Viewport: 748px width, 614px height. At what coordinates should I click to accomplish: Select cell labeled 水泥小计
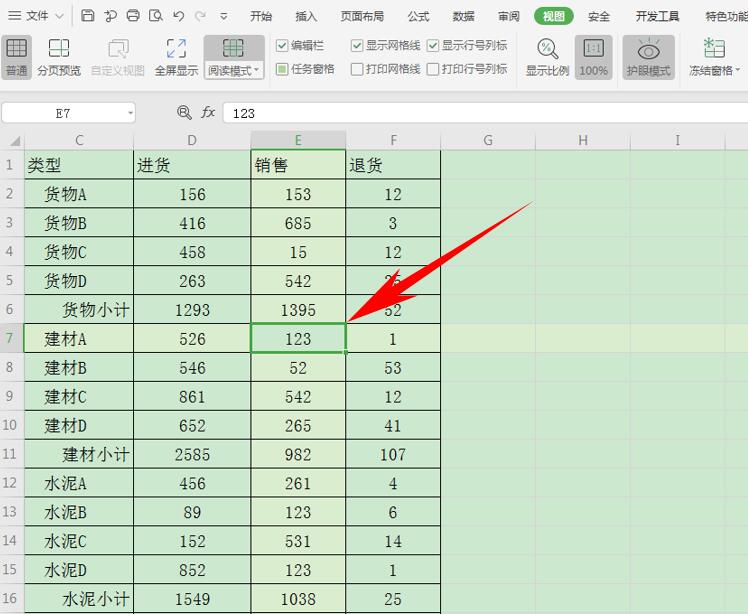pos(79,598)
